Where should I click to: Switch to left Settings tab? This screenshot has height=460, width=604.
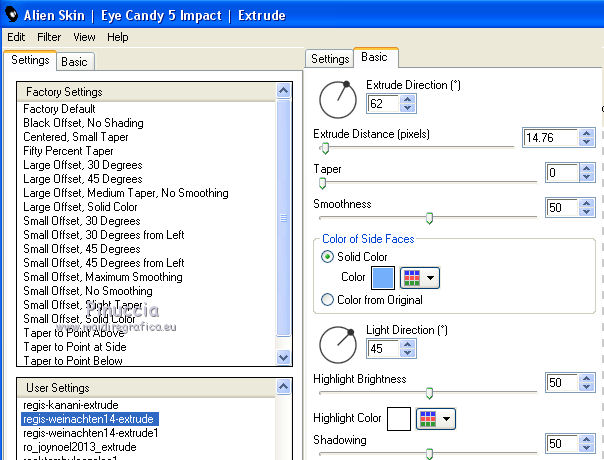point(30,60)
